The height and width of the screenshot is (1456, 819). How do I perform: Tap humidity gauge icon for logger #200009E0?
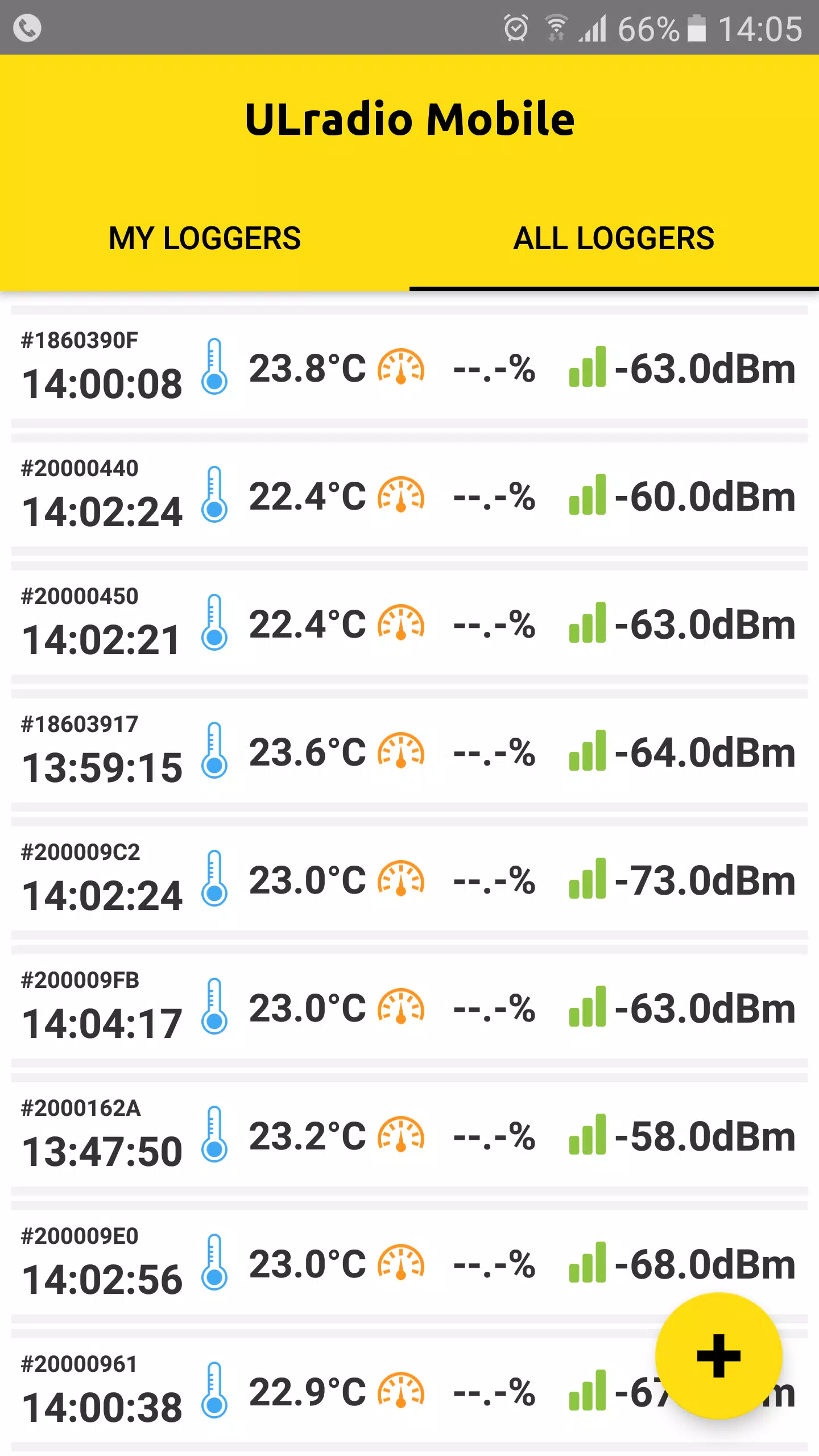402,1263
